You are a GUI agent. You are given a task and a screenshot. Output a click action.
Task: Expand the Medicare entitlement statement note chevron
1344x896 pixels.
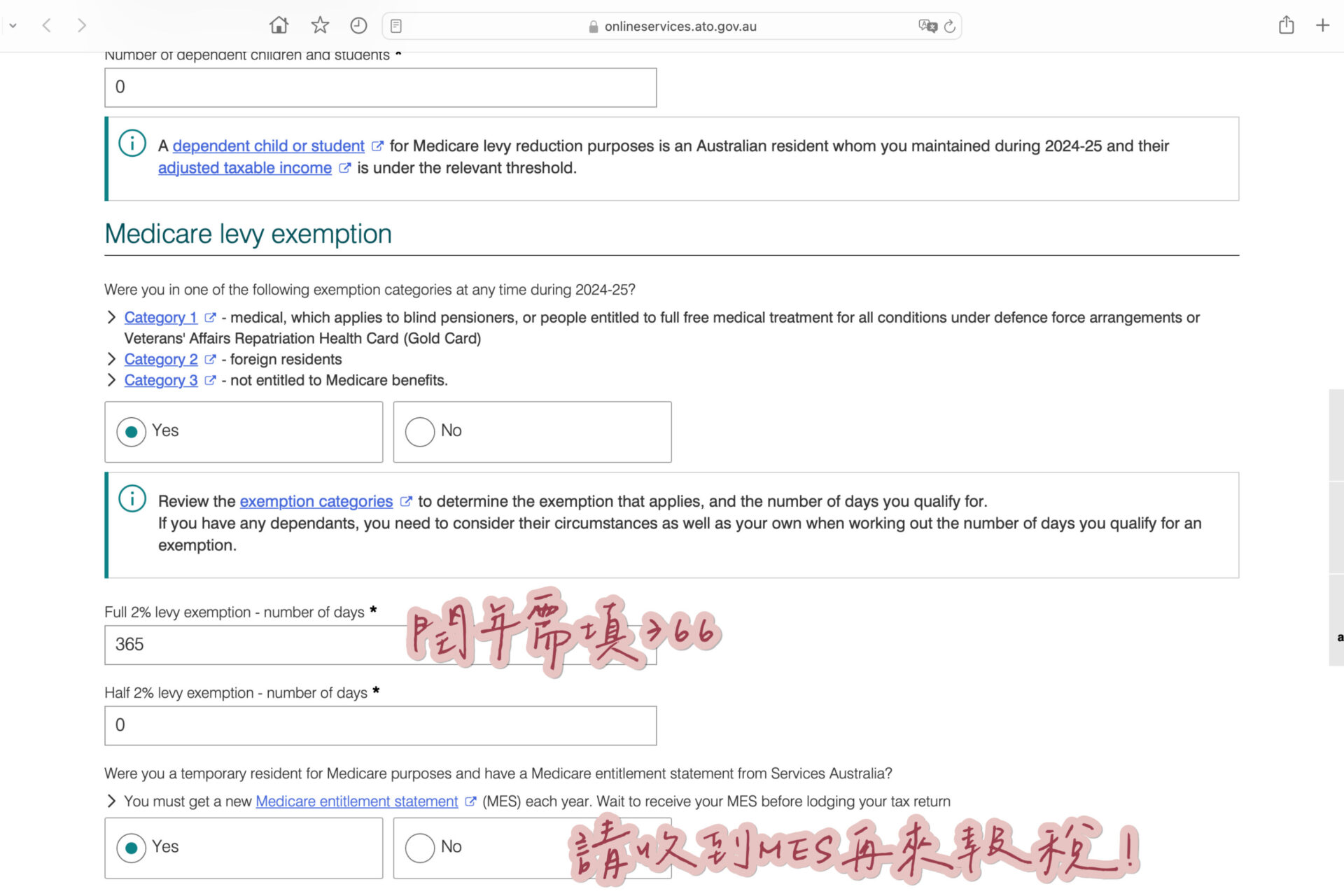(111, 801)
